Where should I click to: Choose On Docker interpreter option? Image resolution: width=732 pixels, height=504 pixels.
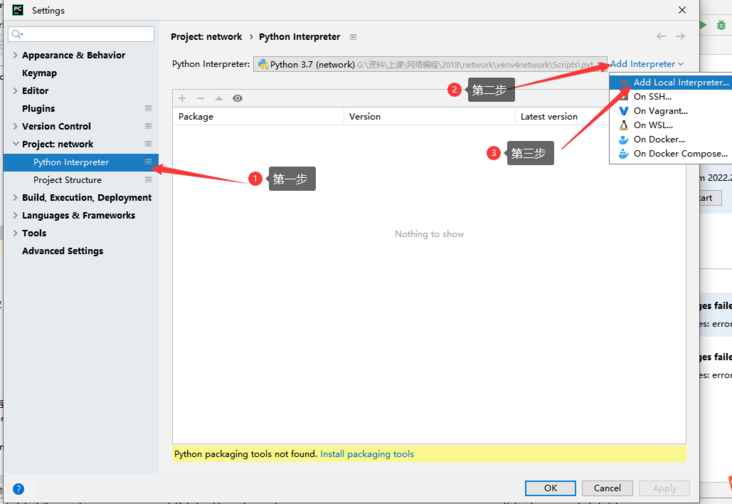coord(671,140)
